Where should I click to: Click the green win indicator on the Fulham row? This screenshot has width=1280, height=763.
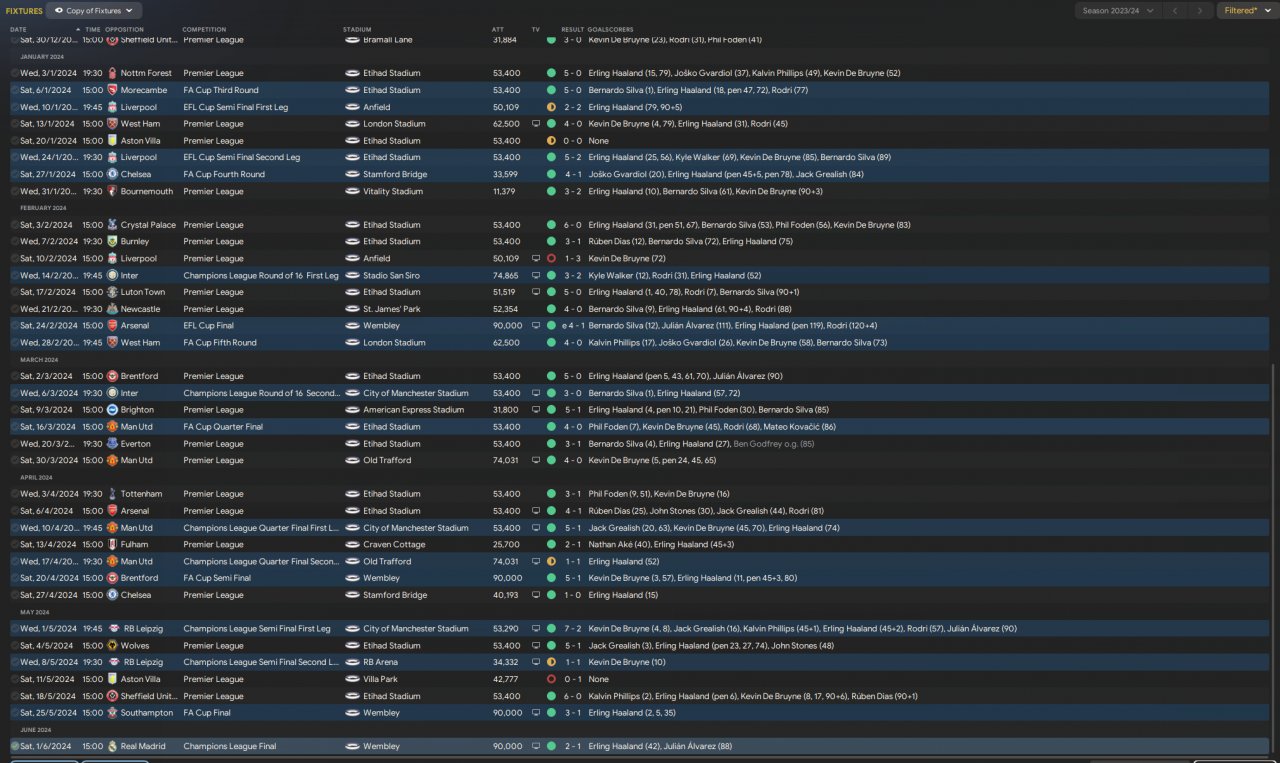coord(551,544)
